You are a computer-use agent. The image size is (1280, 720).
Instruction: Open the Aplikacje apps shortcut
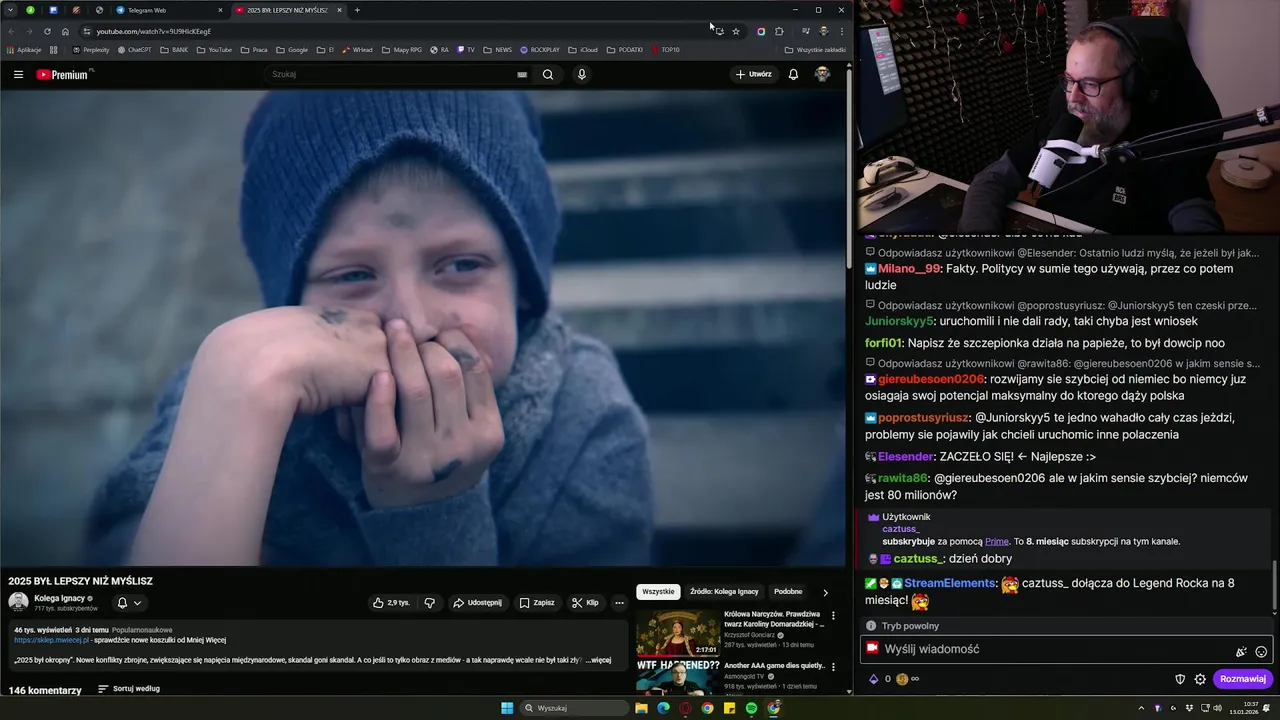24,50
